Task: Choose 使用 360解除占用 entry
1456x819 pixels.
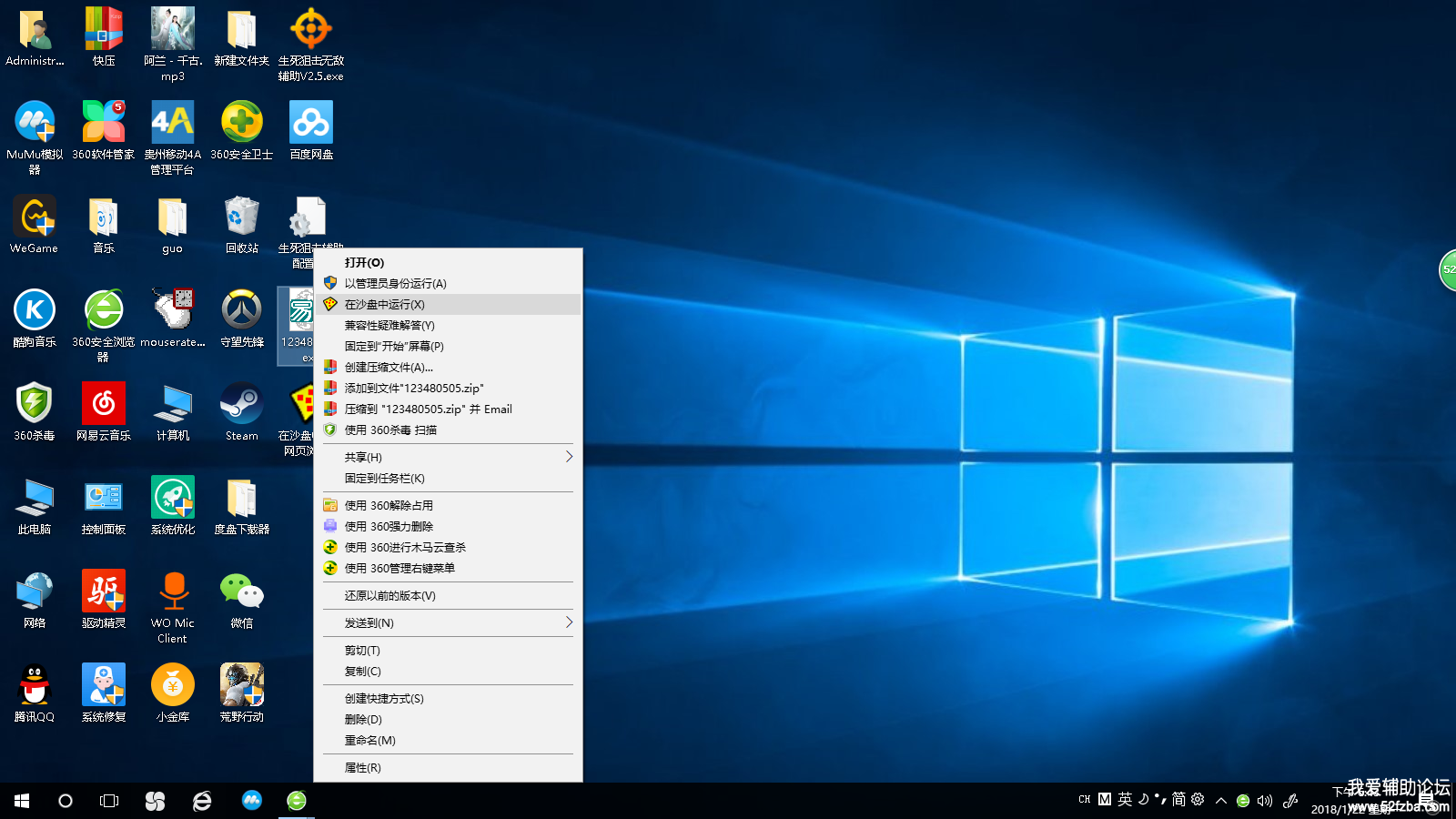Action: click(x=448, y=506)
